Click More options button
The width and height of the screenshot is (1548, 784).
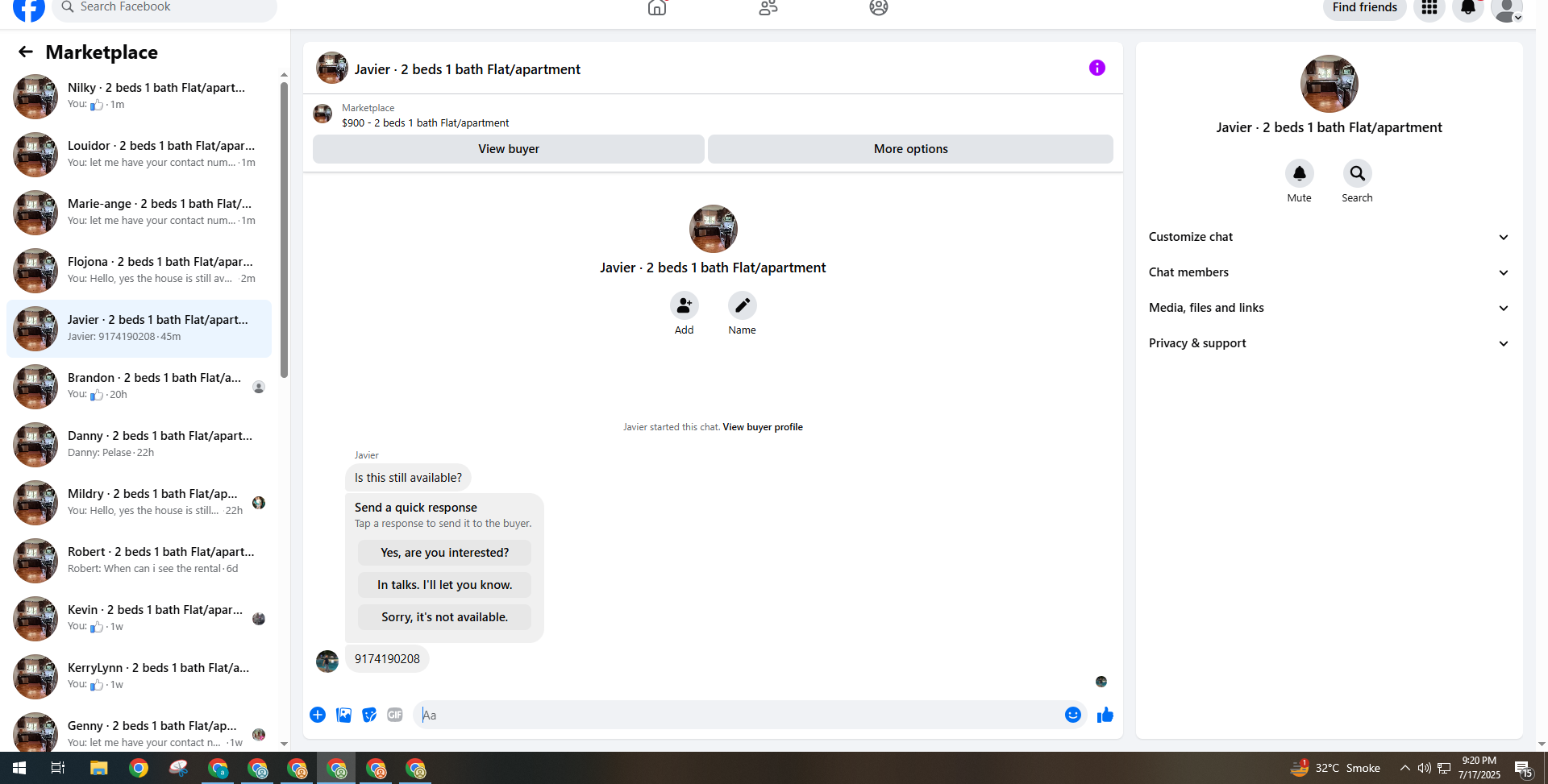click(x=910, y=149)
